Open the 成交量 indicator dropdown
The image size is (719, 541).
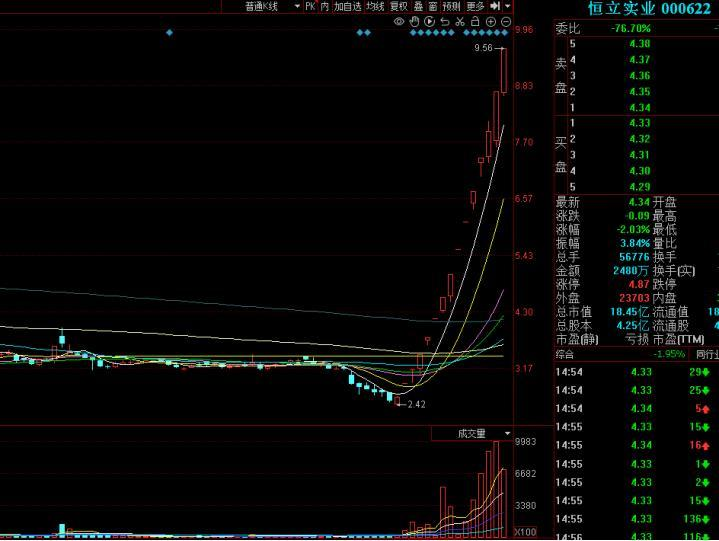[472, 433]
